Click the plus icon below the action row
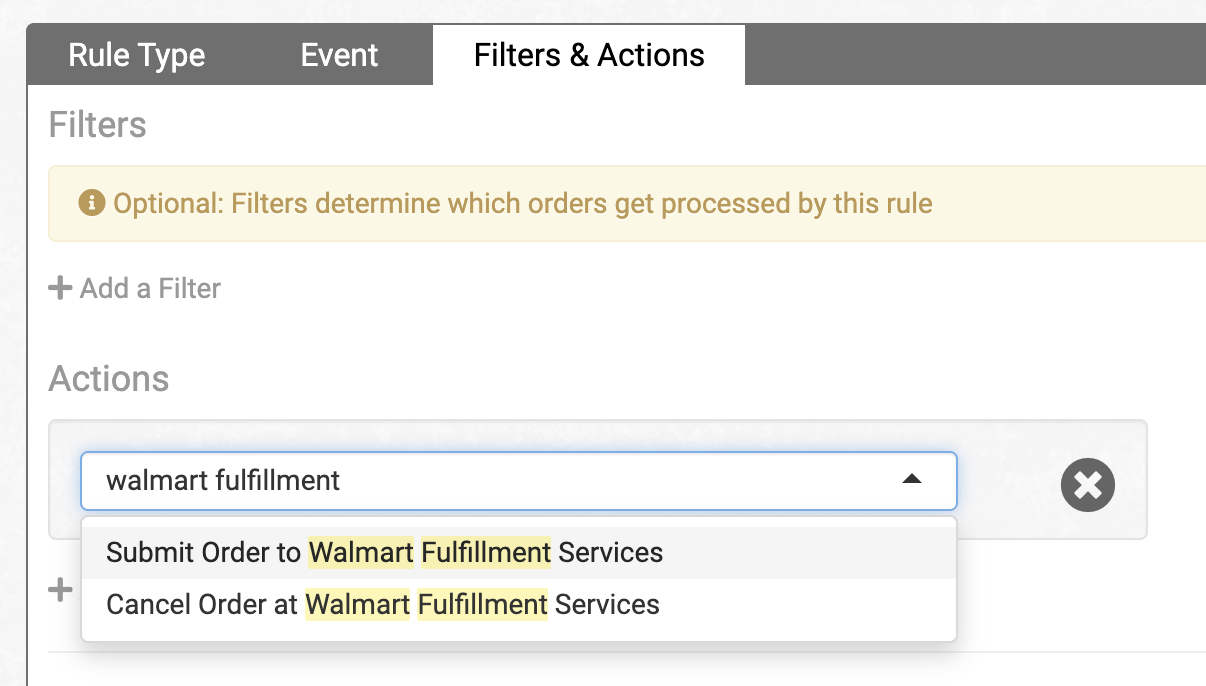Viewport: 1206px width, 686px height. [61, 589]
